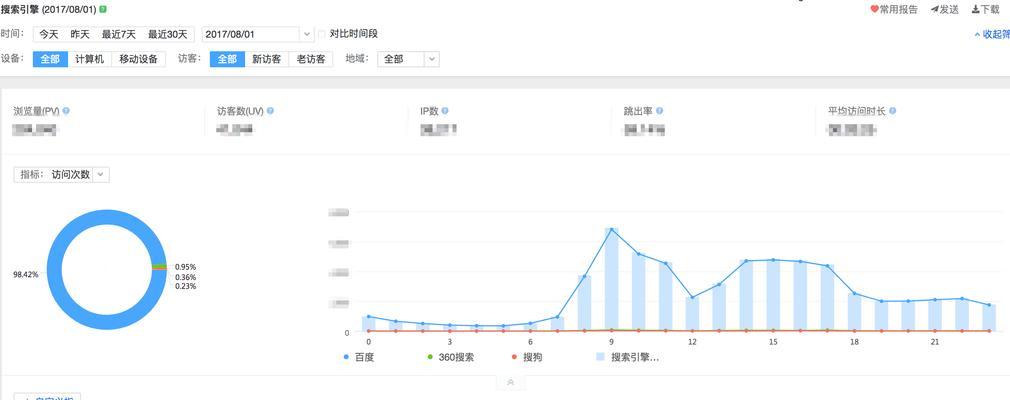This screenshot has height=400, width=1010.
Task: Open help icon beside 跳出率
Action: pyautogui.click(x=659, y=111)
